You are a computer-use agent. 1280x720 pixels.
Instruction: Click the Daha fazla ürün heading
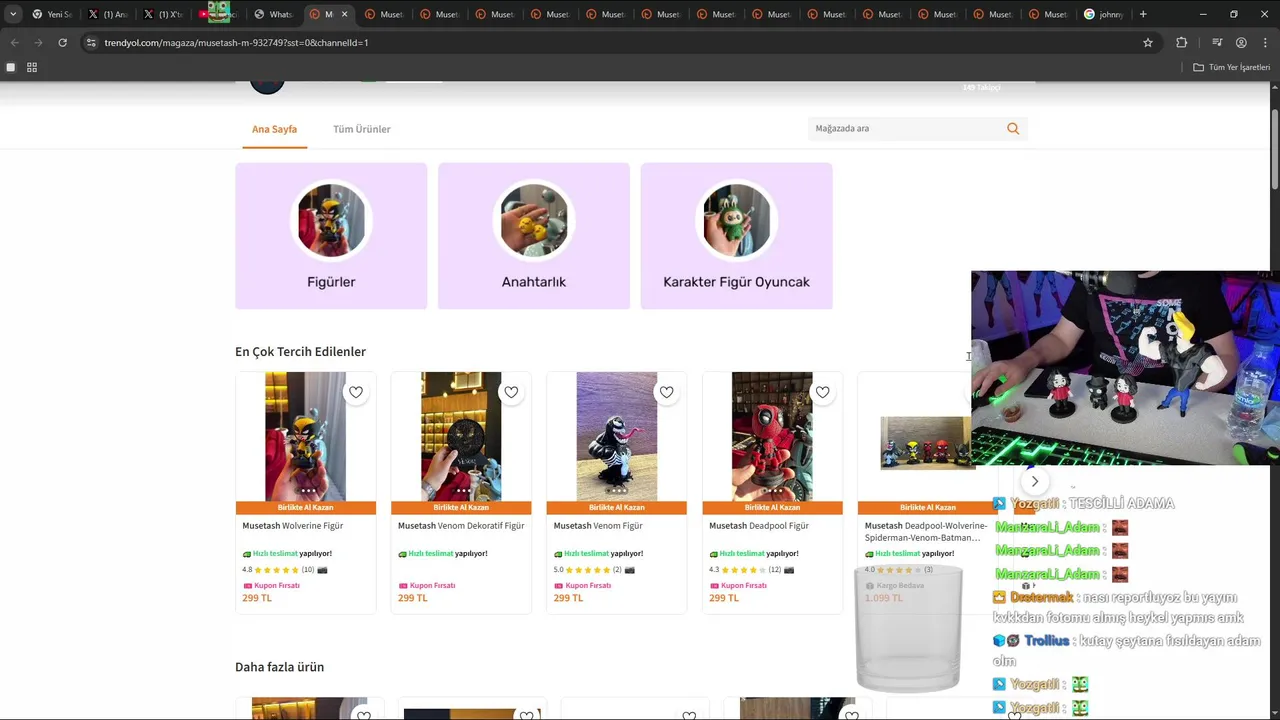coord(279,667)
